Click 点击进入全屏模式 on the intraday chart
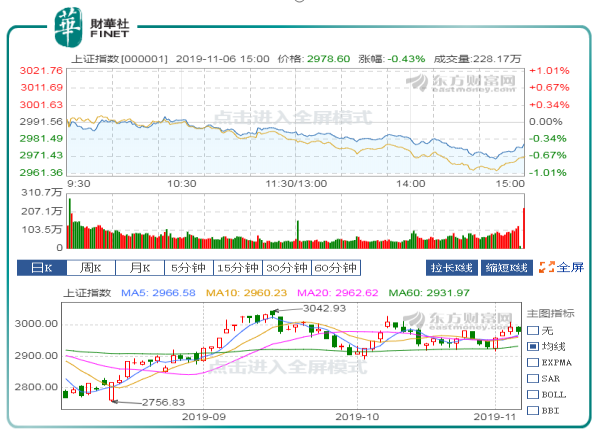Image resolution: width=601 pixels, height=434 pixels. point(291,117)
